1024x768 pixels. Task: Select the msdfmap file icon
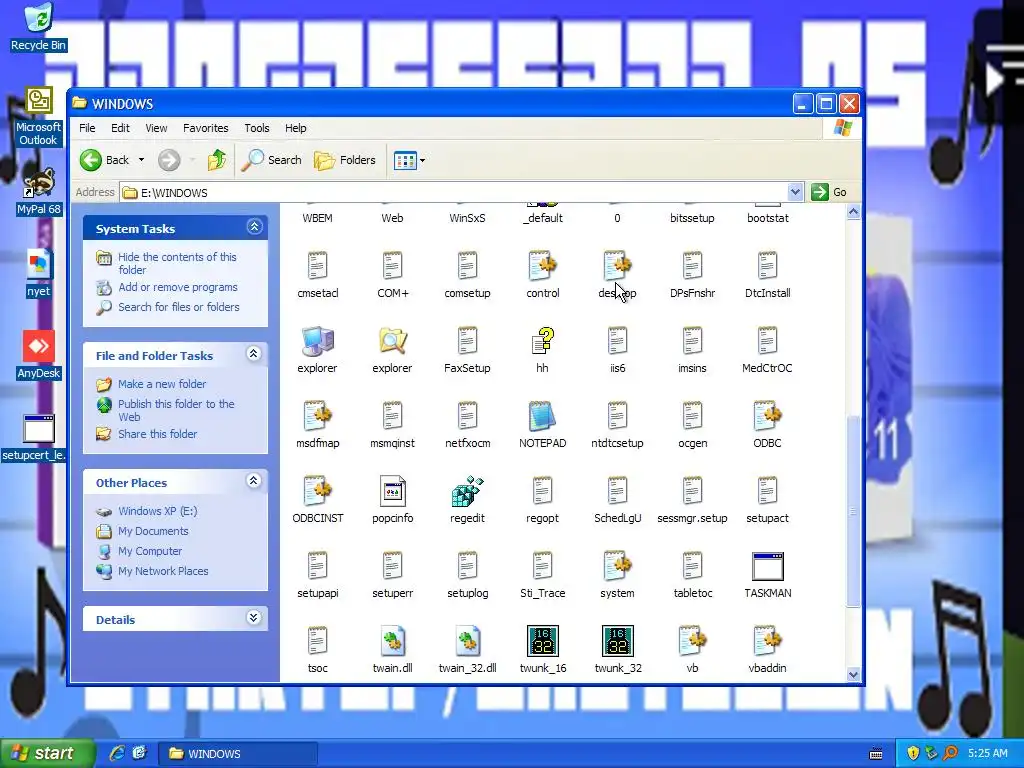point(317,416)
